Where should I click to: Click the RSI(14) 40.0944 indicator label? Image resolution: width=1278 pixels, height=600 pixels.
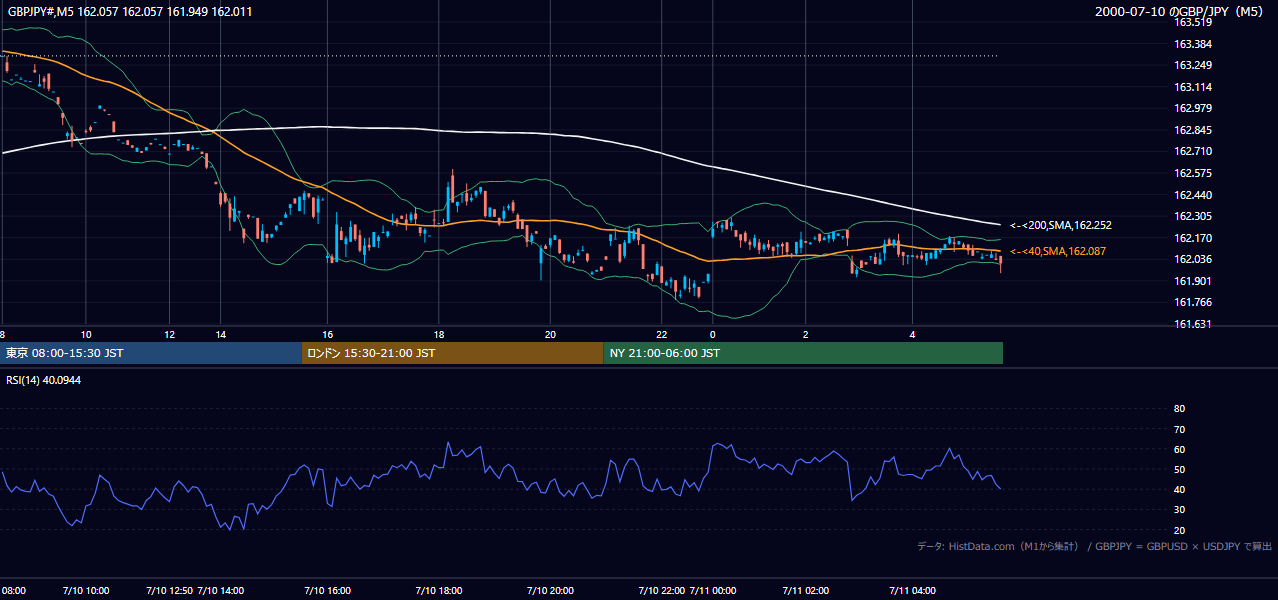(44, 380)
